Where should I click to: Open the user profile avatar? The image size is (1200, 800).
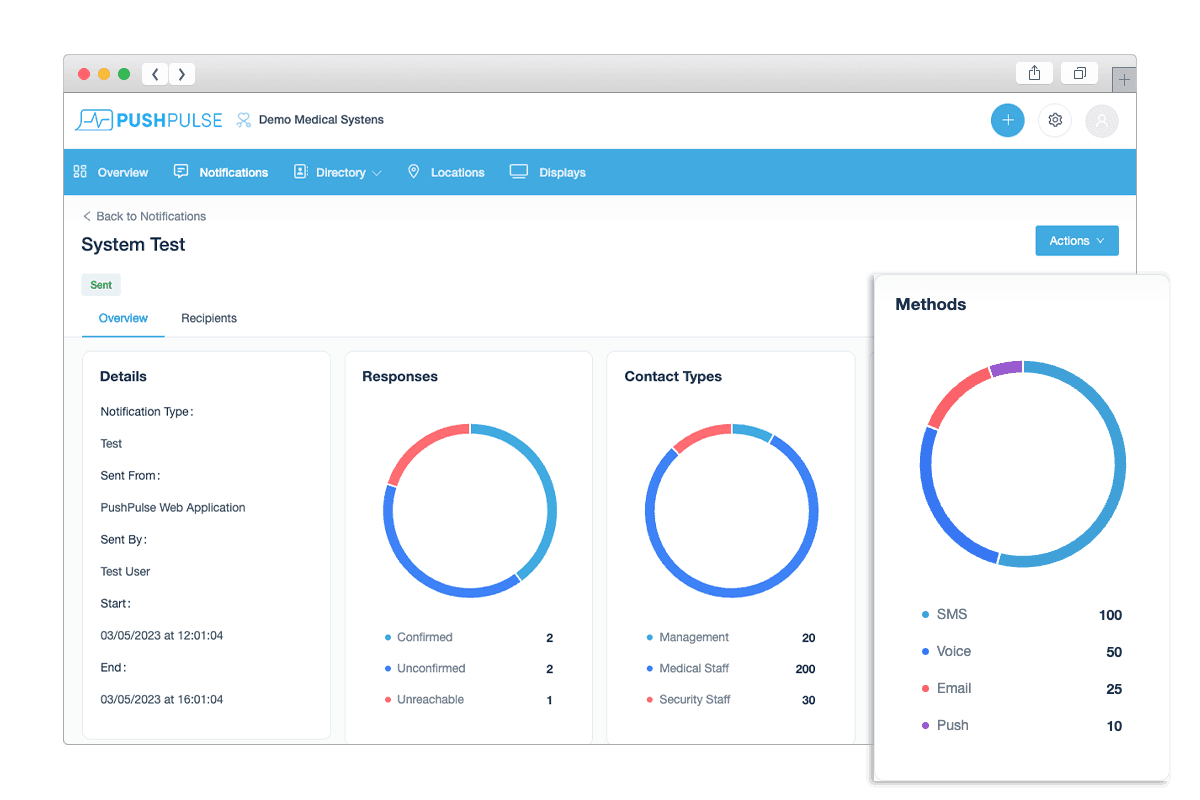tap(1102, 120)
